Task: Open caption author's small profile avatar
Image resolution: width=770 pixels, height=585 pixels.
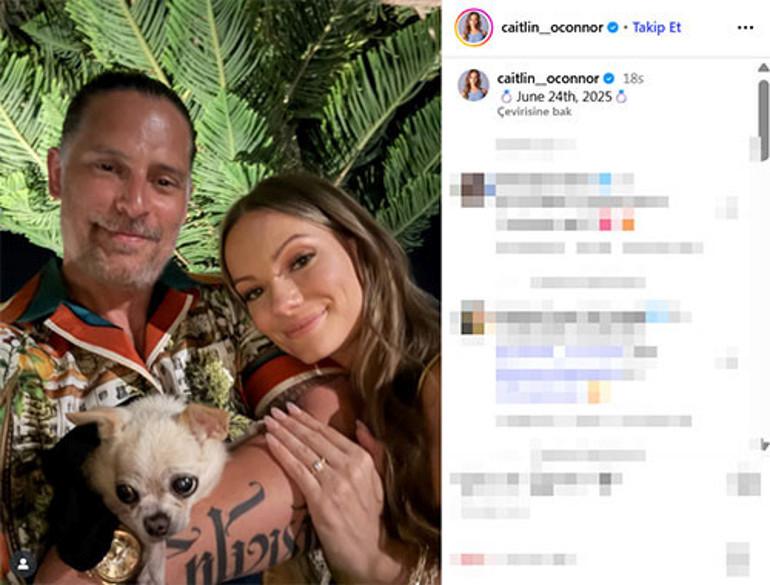Action: [473, 85]
